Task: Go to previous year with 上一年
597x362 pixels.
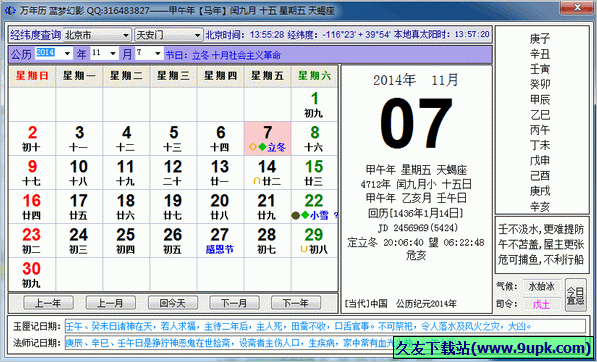Action: pyautogui.click(x=48, y=303)
